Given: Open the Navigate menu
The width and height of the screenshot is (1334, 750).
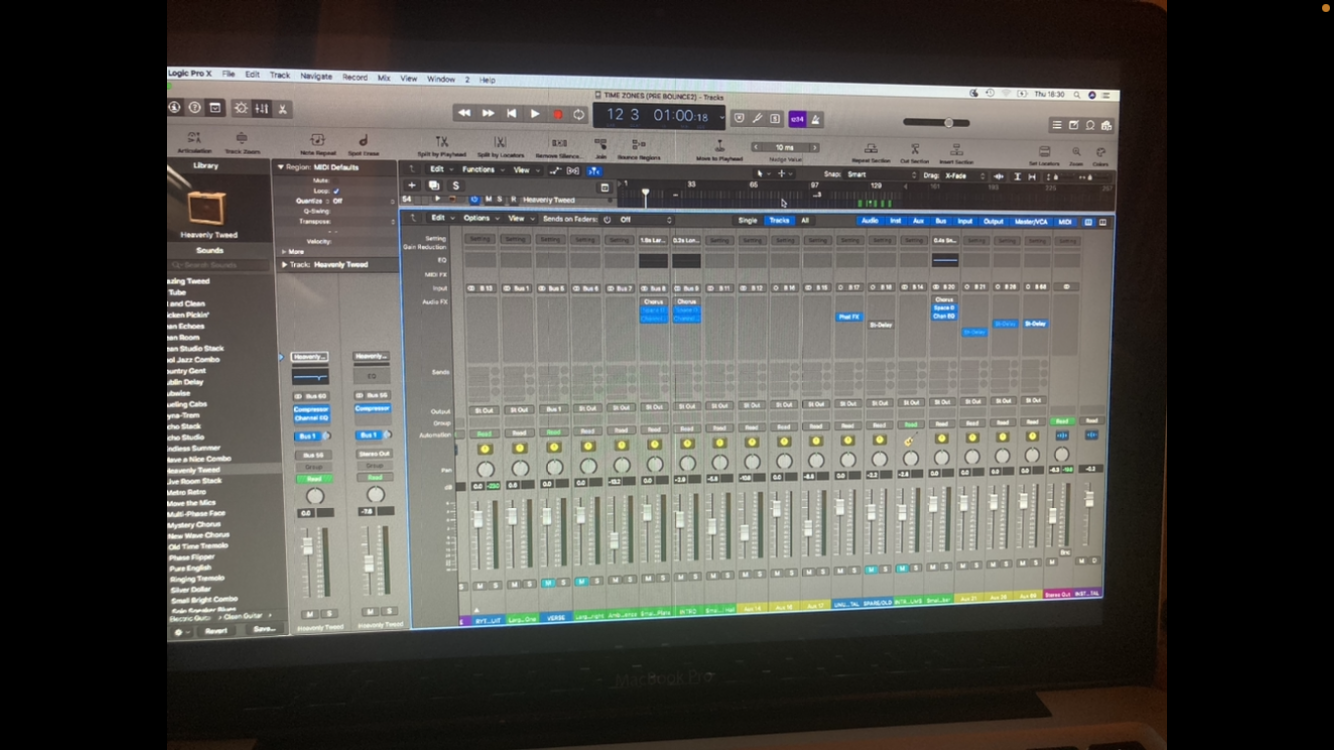Looking at the screenshot, I should [316, 76].
